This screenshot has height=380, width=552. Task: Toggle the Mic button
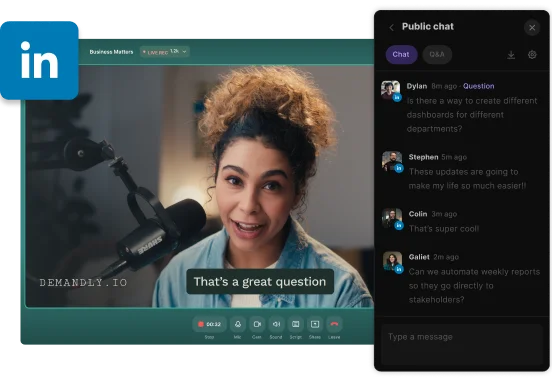(x=238, y=324)
